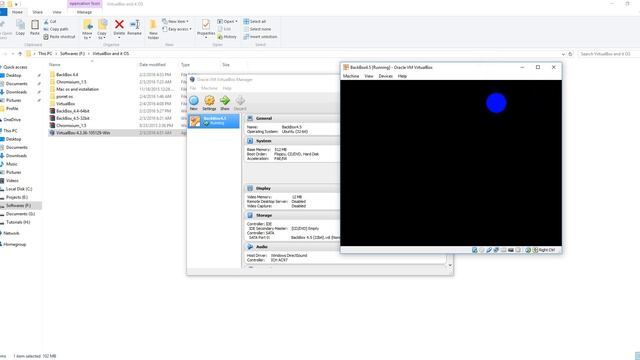Click Cut in the Clipboard group
This screenshot has width=640, height=360.
(50, 22)
